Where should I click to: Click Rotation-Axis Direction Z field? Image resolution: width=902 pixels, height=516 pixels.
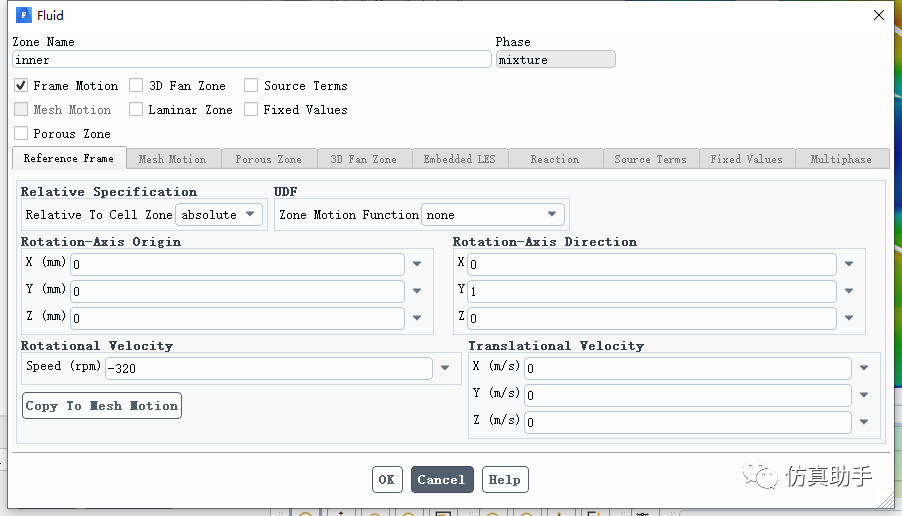652,318
